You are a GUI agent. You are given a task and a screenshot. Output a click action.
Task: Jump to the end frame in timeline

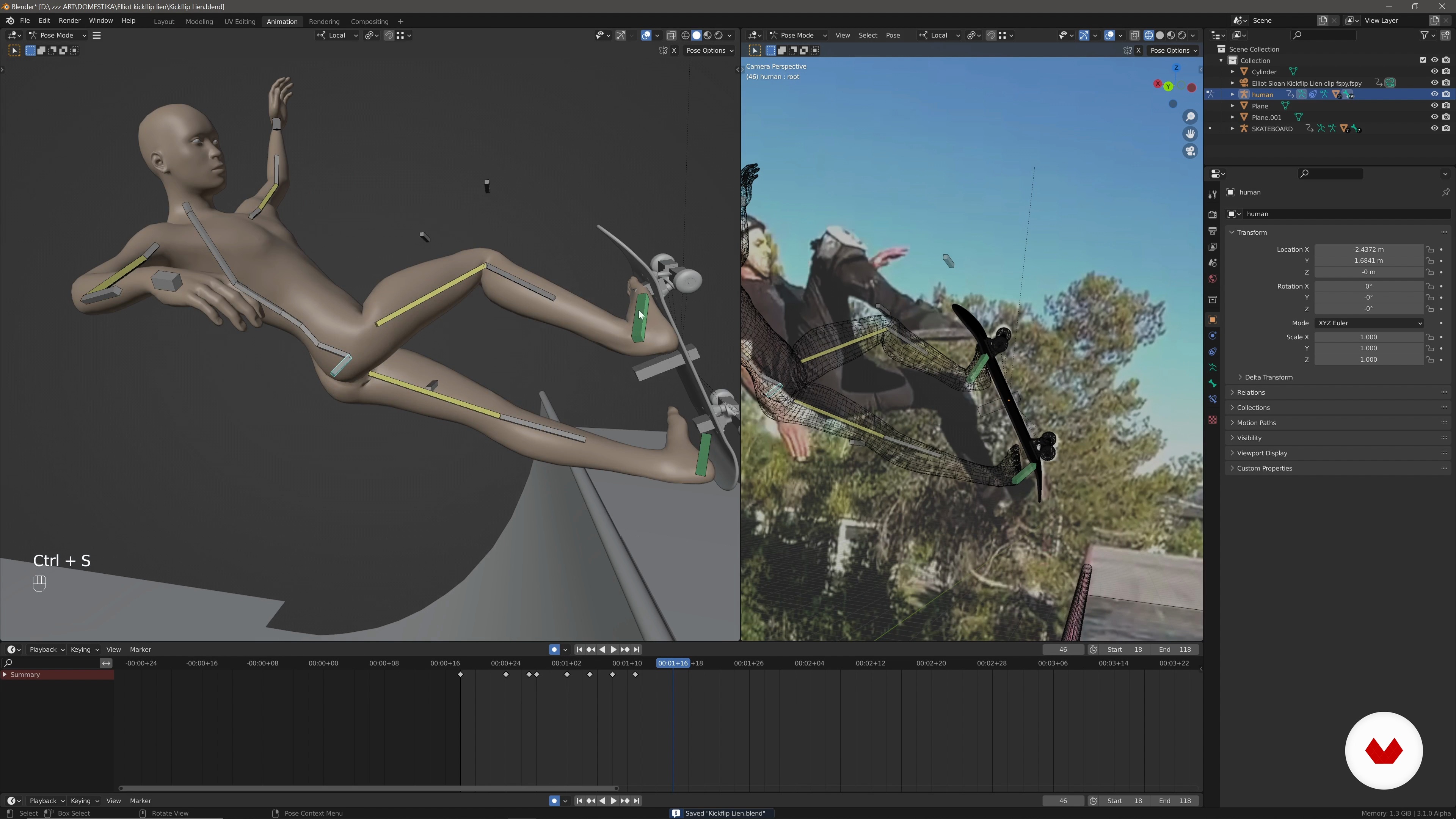pos(637,650)
